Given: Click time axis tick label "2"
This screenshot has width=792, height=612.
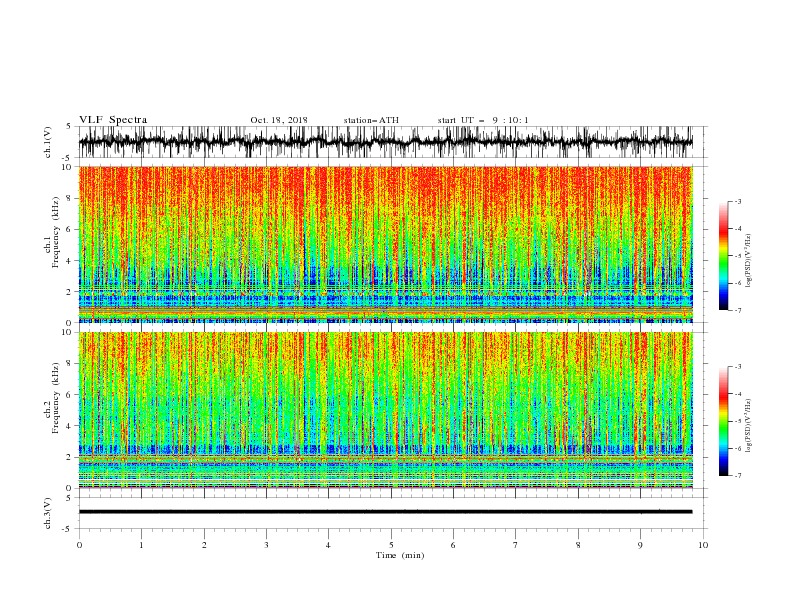Looking at the screenshot, I should [x=204, y=545].
